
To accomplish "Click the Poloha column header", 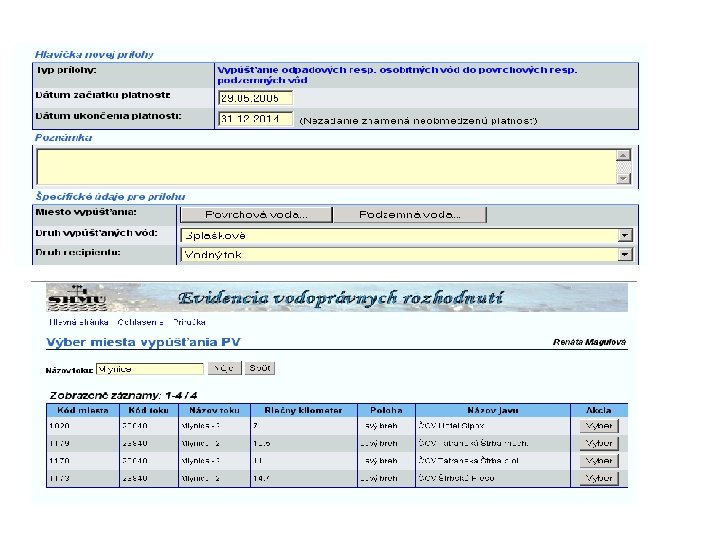I will click(386, 411).
